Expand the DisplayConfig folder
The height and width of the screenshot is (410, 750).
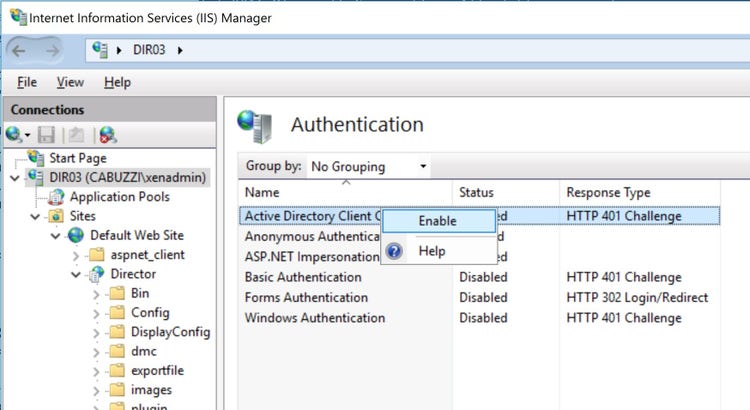tap(97, 332)
